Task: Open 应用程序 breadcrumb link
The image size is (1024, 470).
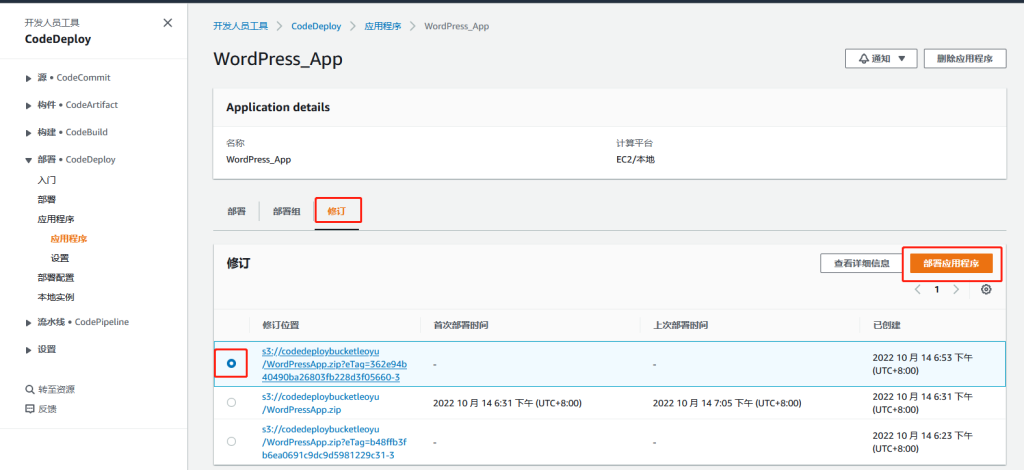Action: click(x=382, y=26)
